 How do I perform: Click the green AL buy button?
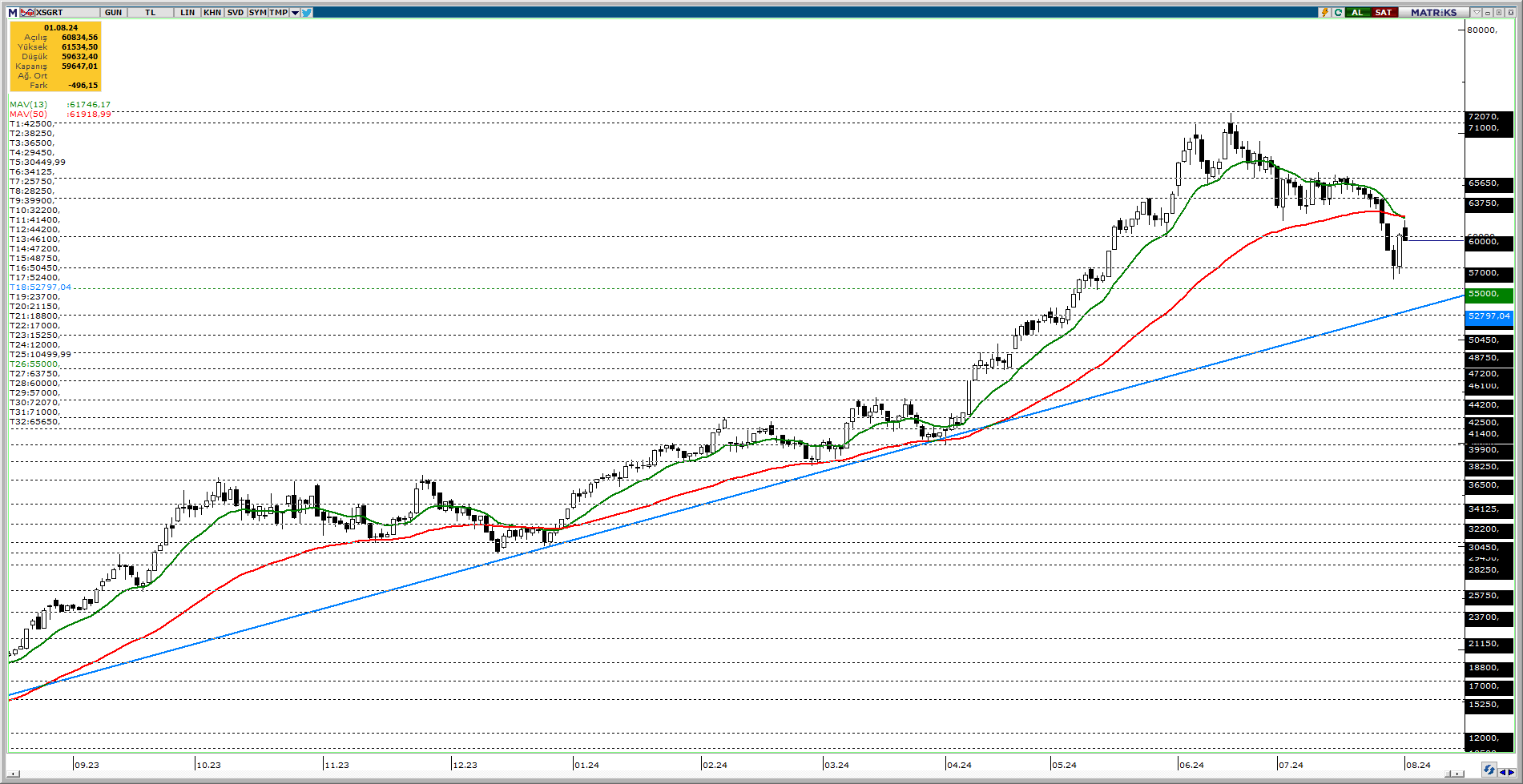pyautogui.click(x=1357, y=12)
